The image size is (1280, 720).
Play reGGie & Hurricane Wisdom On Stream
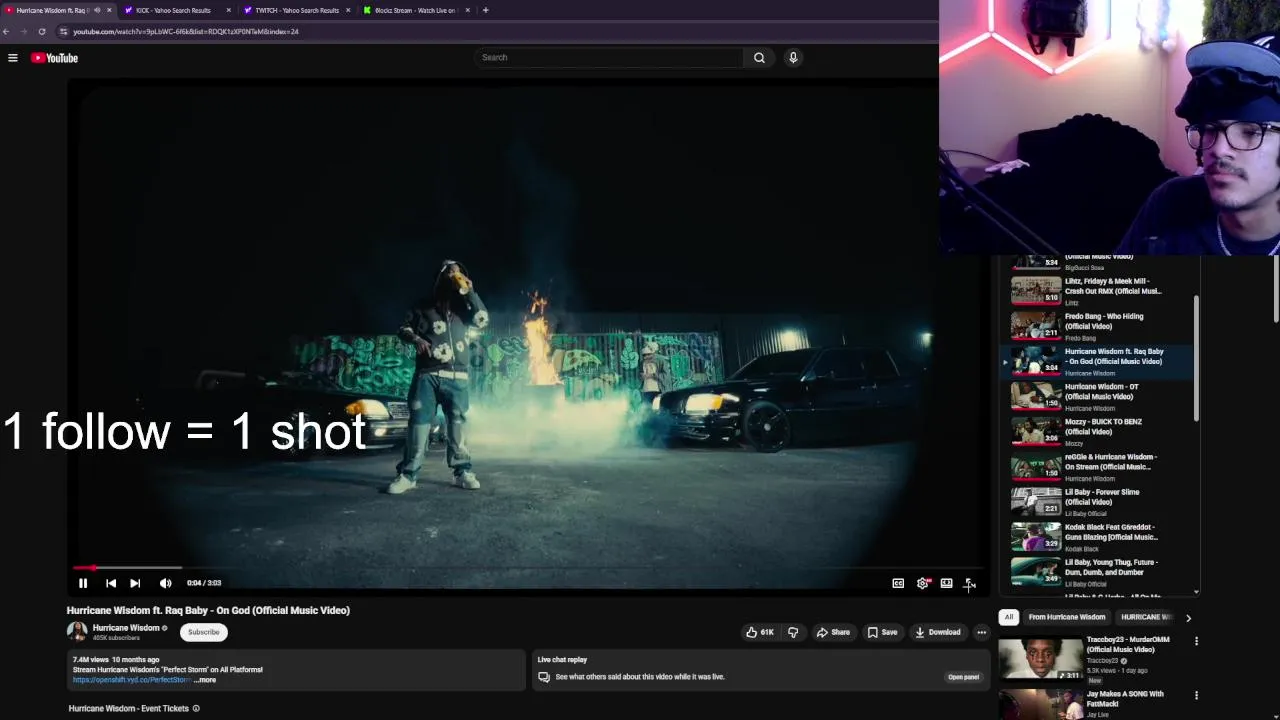[x=1099, y=466]
